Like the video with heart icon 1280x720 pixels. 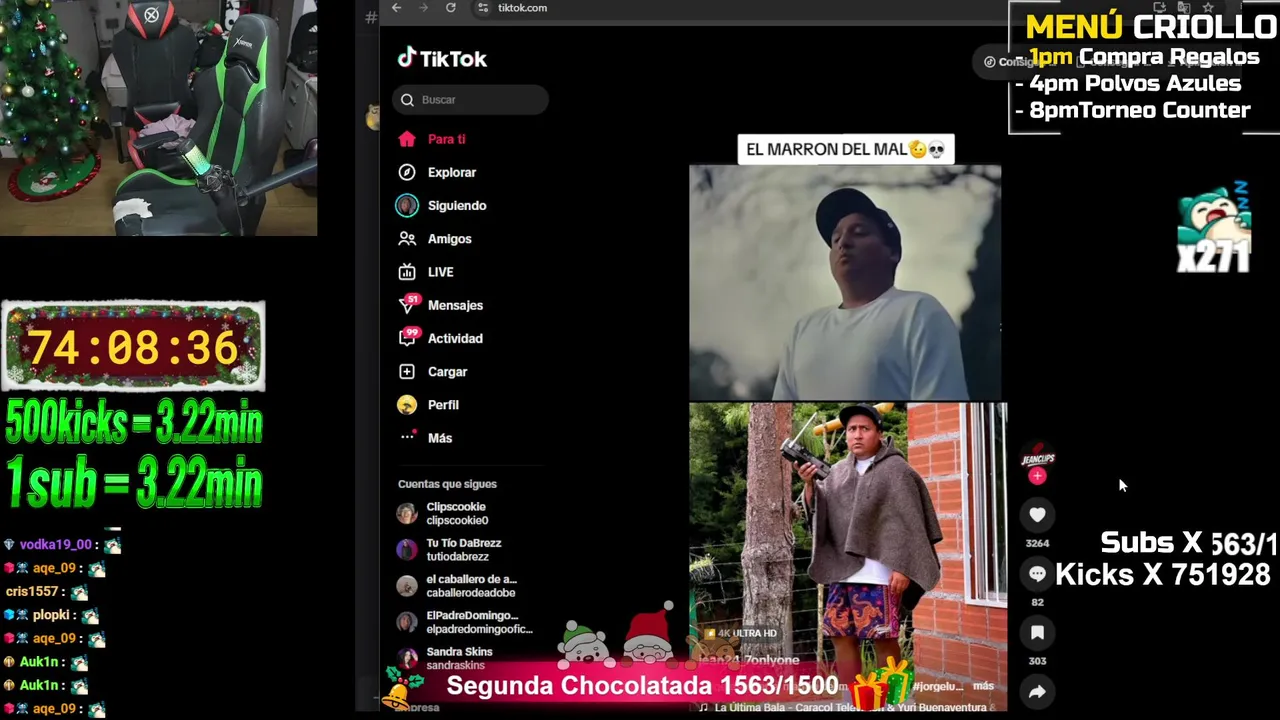tap(1037, 515)
